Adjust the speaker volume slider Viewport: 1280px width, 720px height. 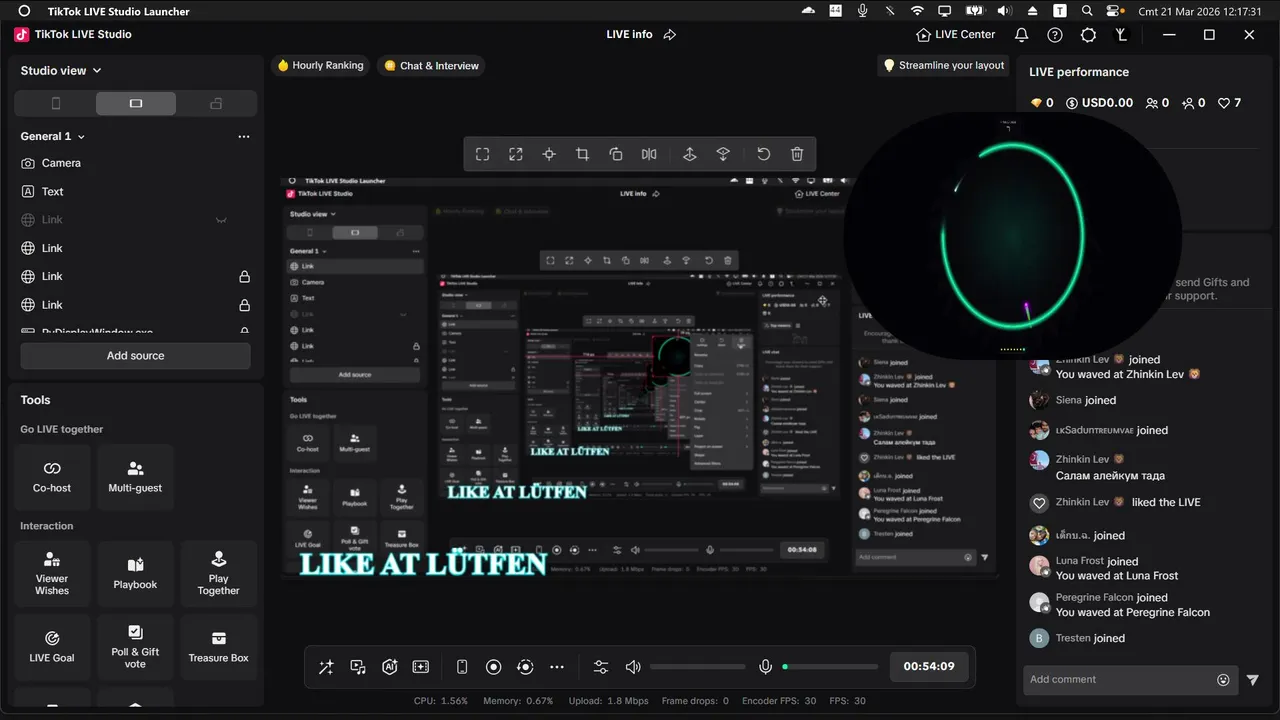[697, 667]
